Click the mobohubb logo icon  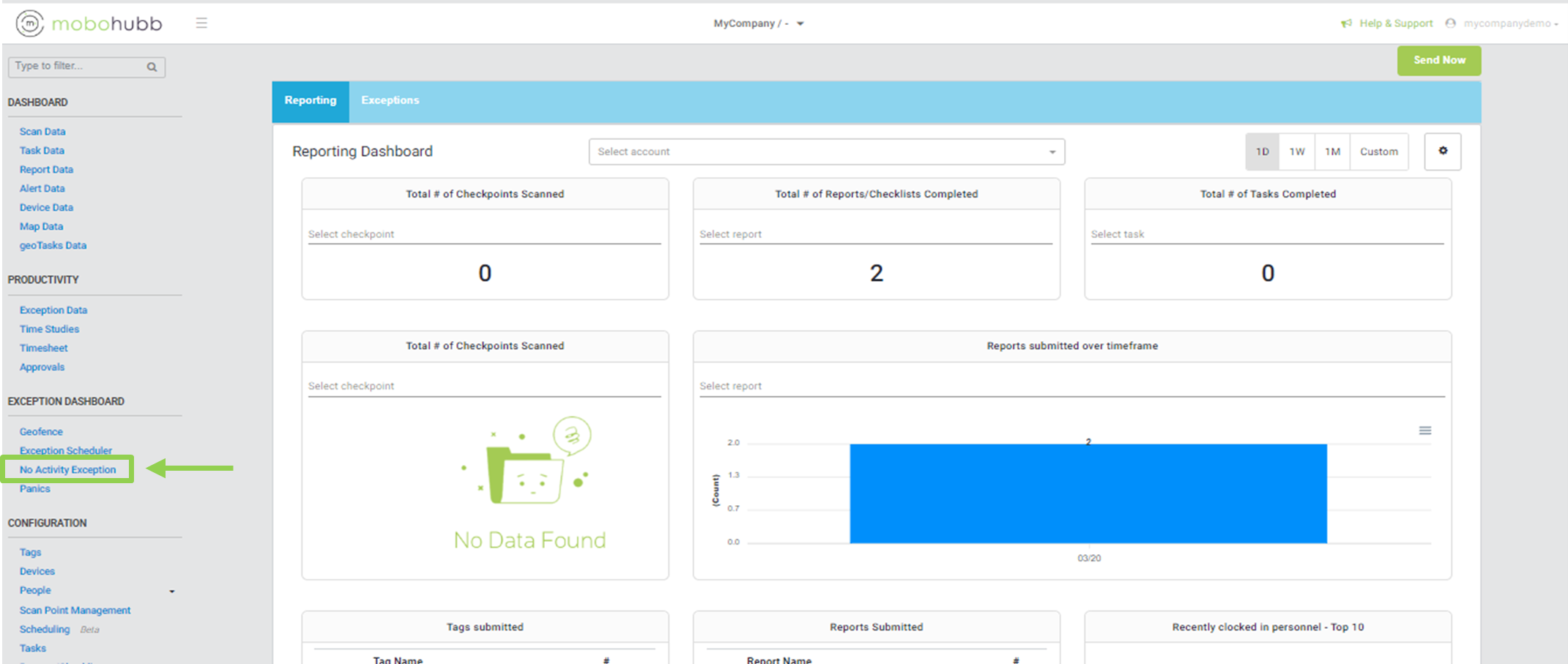pos(30,23)
